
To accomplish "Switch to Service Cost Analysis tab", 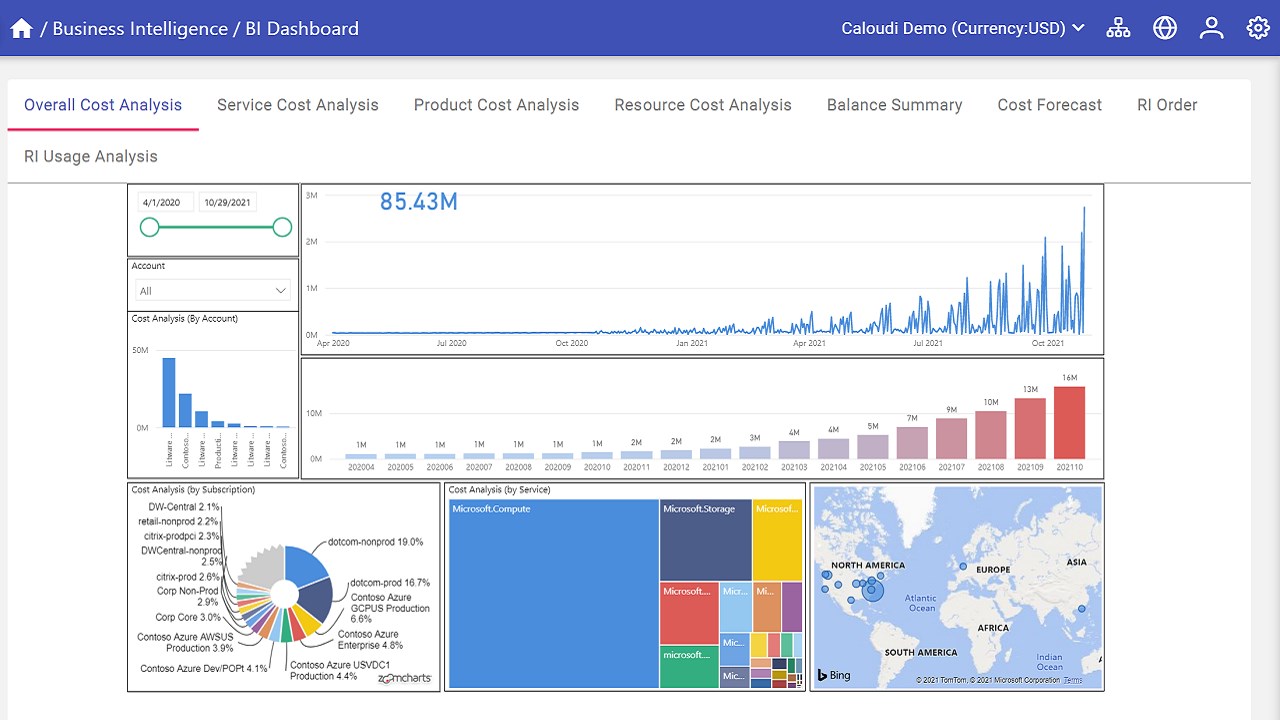I will [x=298, y=105].
